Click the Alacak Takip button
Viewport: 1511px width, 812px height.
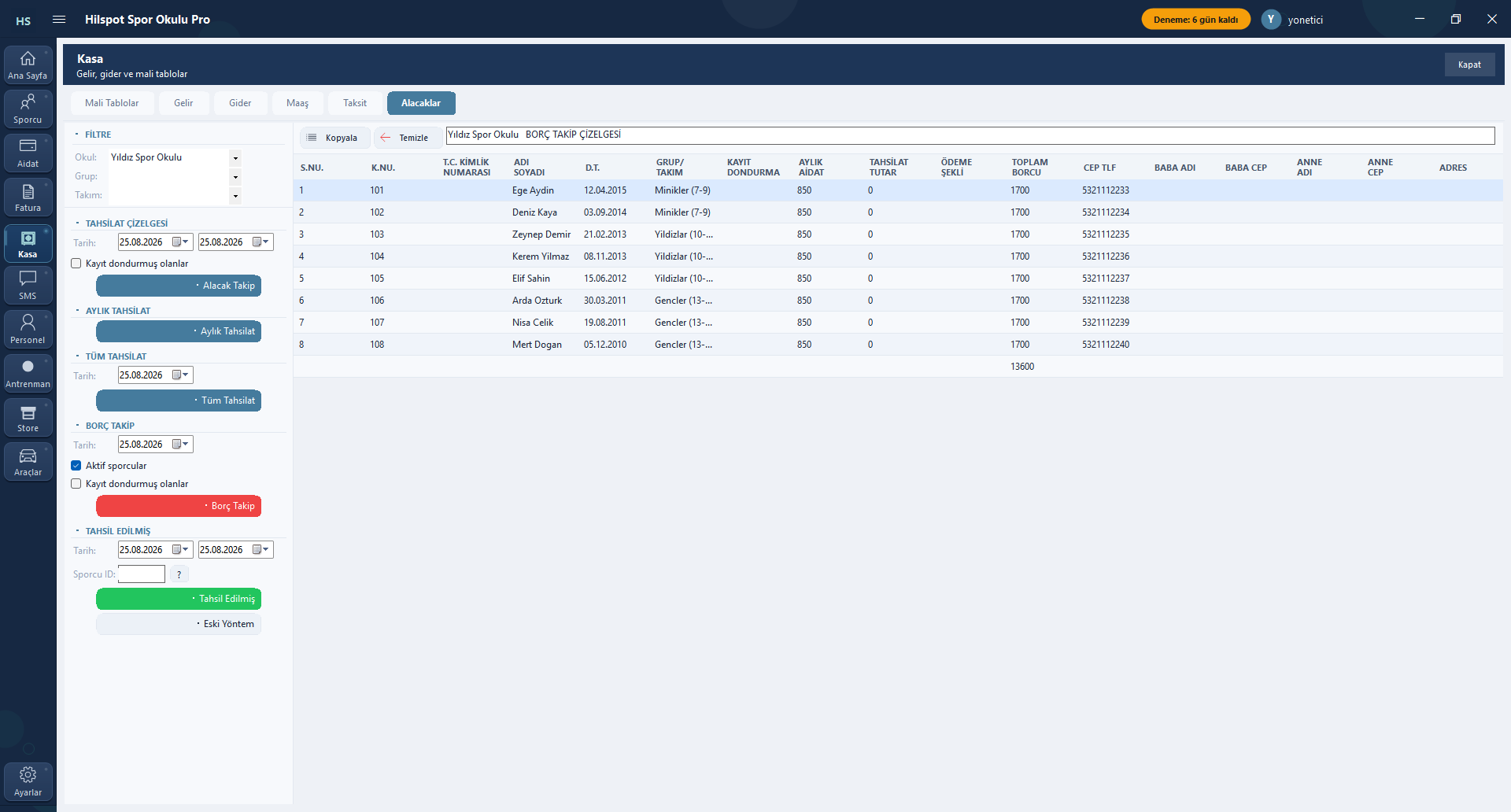pyautogui.click(x=179, y=286)
